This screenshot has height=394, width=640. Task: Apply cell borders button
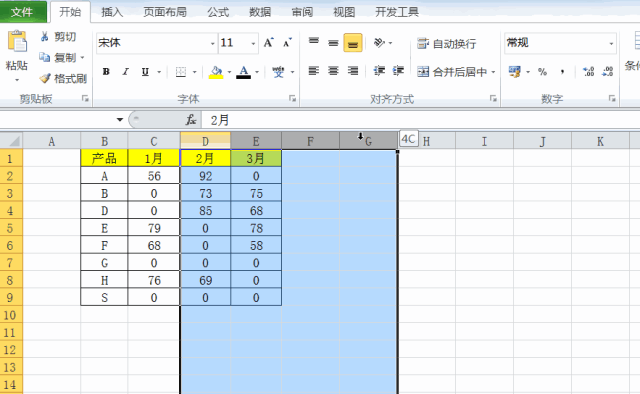point(180,72)
